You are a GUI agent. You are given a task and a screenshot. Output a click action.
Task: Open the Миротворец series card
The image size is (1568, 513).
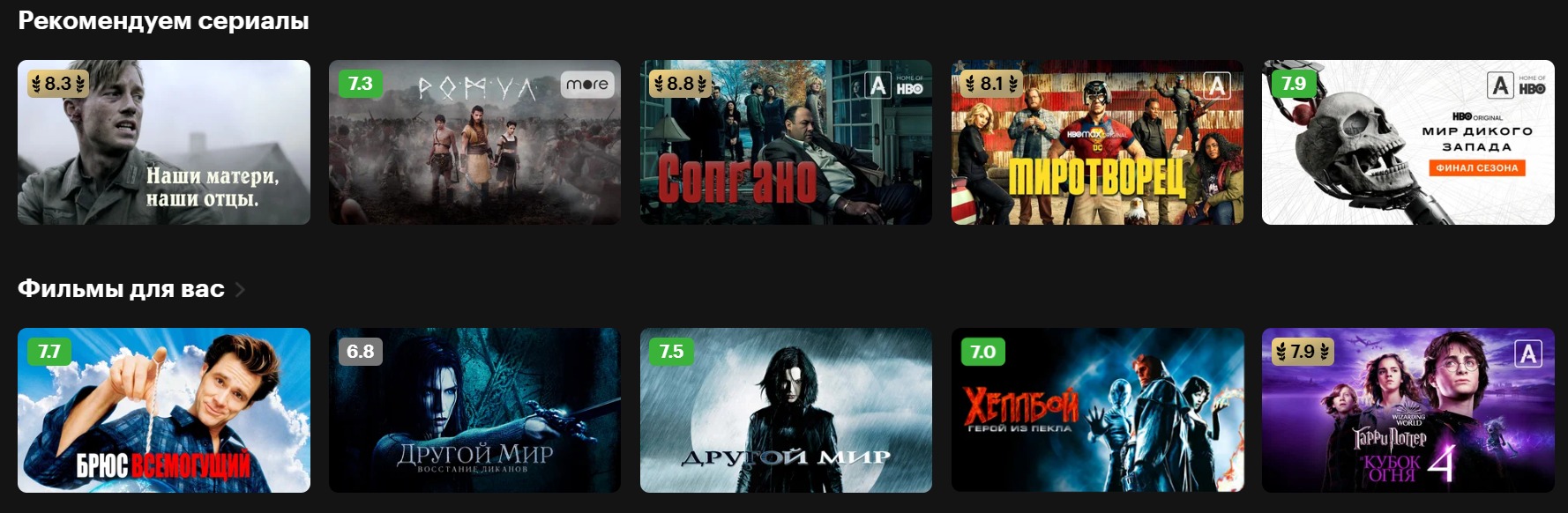coord(1097,143)
